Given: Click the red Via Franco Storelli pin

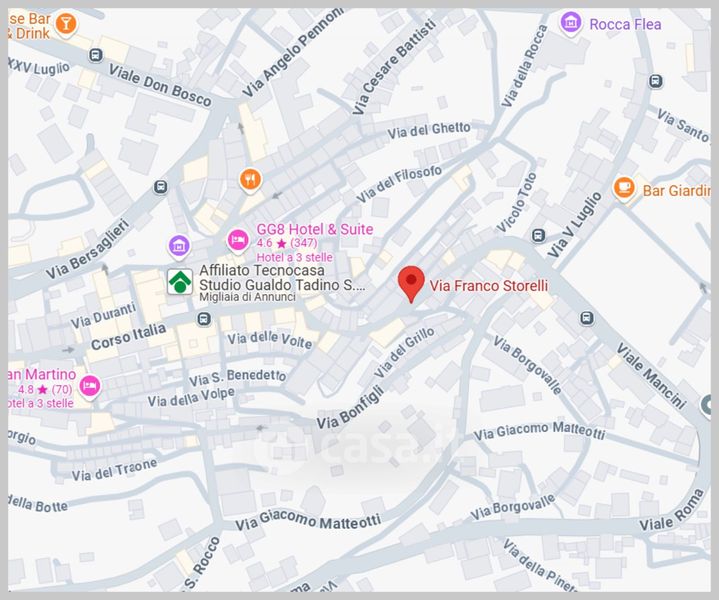Looking at the screenshot, I should pyautogui.click(x=411, y=283).
